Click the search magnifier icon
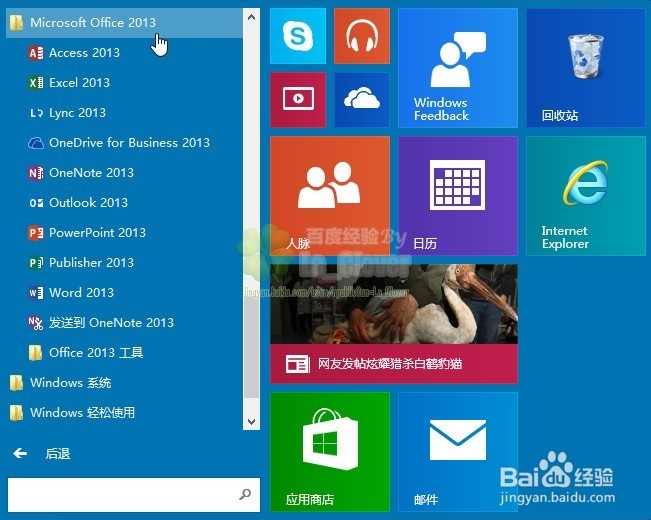This screenshot has height=520, width=651. [245, 494]
